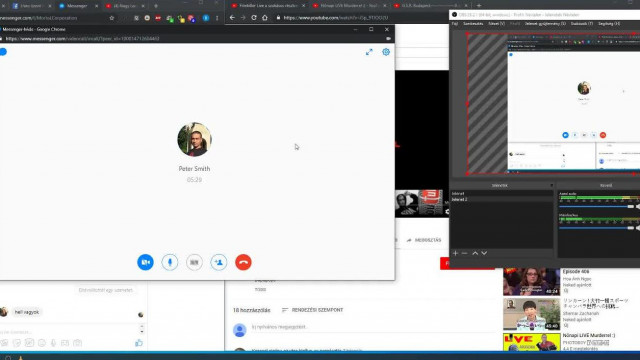The height and width of the screenshot is (360, 640).
Task: End the call with the red hang-up button
Action: click(x=243, y=262)
